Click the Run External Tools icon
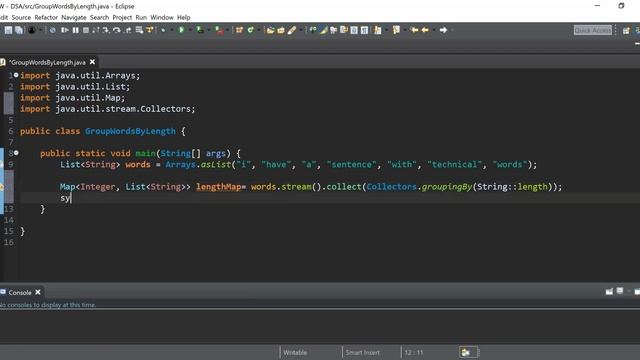The image size is (640, 360). tap(219, 30)
